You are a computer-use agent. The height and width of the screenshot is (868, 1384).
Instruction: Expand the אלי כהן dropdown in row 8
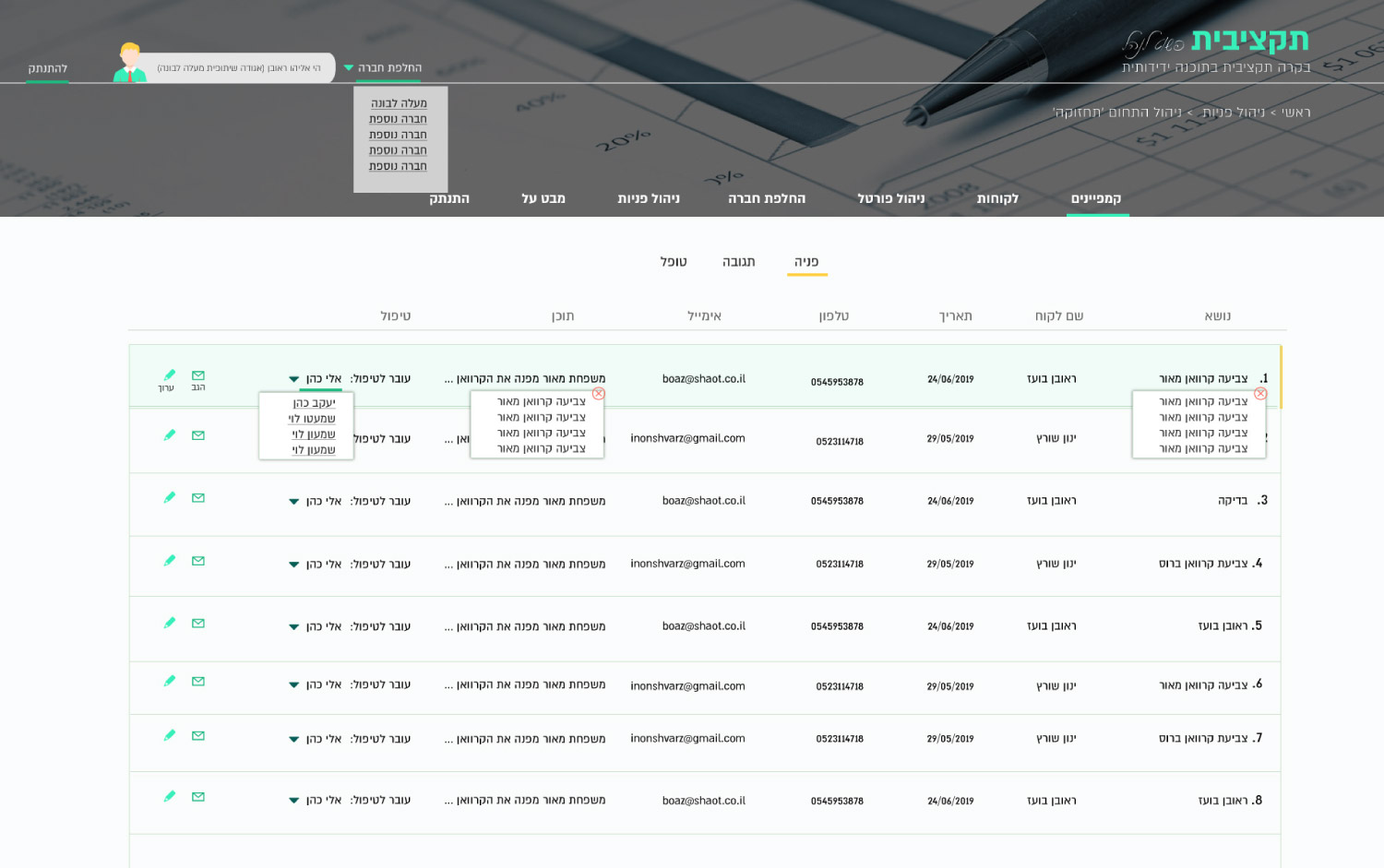click(x=293, y=801)
